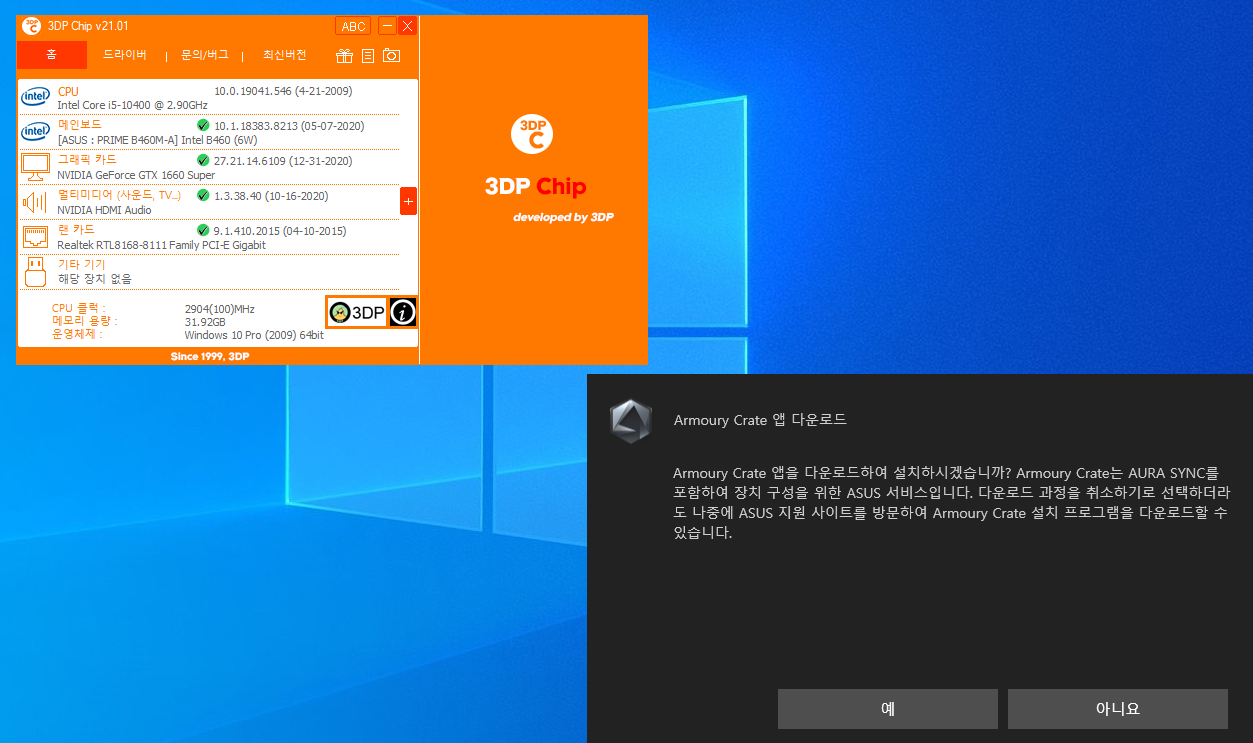The image size is (1253, 743).
Task: Click the ABC language button
Action: [x=353, y=26]
